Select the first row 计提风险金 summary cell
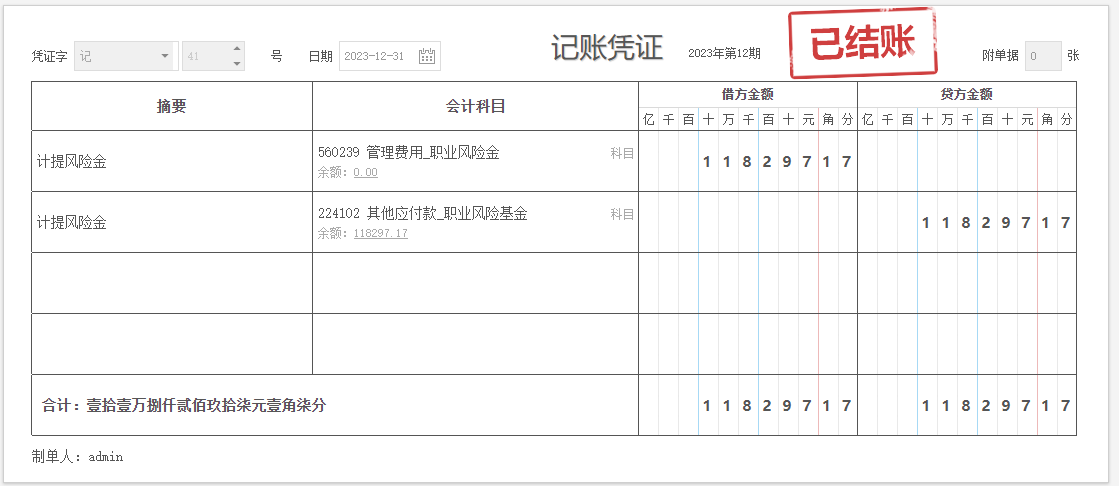Viewport: 1119px width, 486px height. point(172,161)
